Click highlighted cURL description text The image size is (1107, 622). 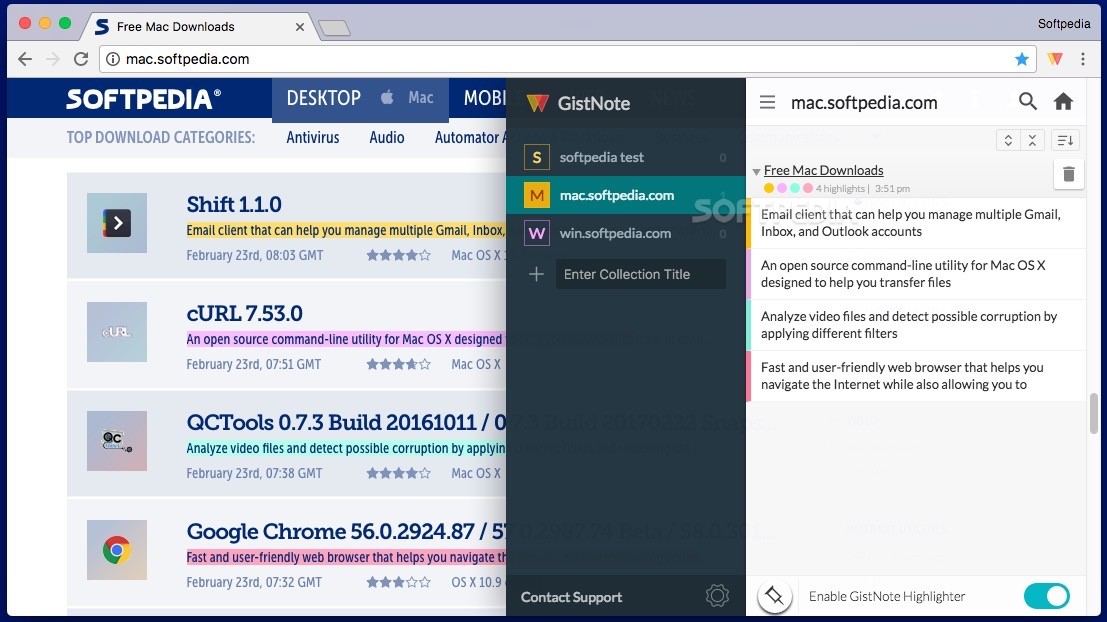[346, 340]
